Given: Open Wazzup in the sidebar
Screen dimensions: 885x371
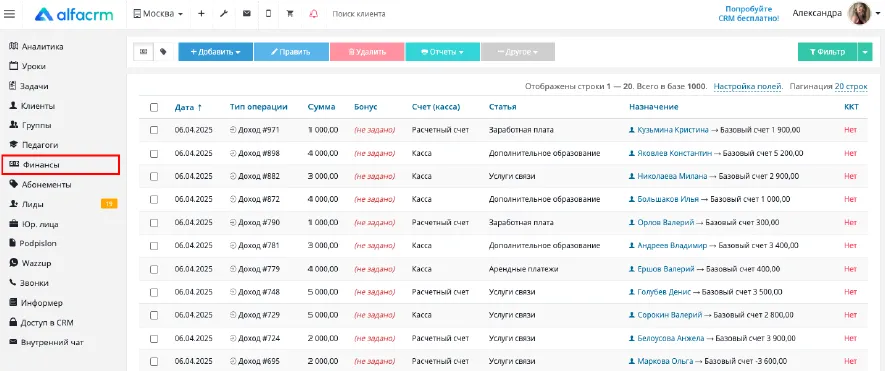Looking at the screenshot, I should coord(30,263).
